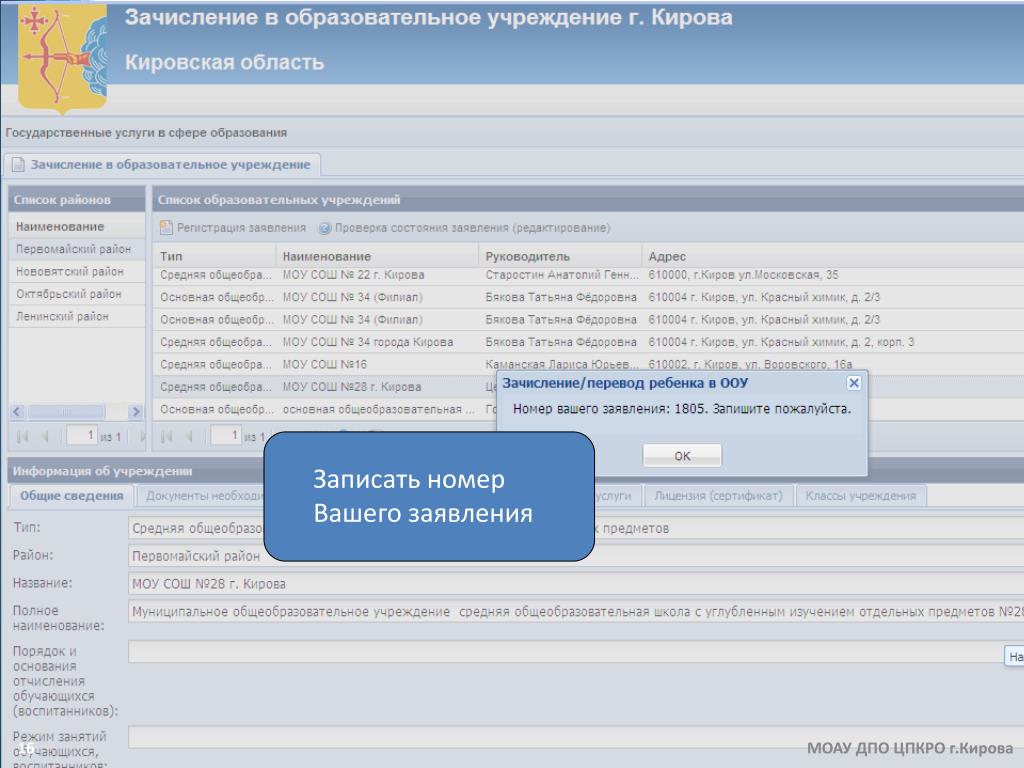Select the МОУ СОШ №16 row
Screen dimensions: 1024x768
click(588, 364)
